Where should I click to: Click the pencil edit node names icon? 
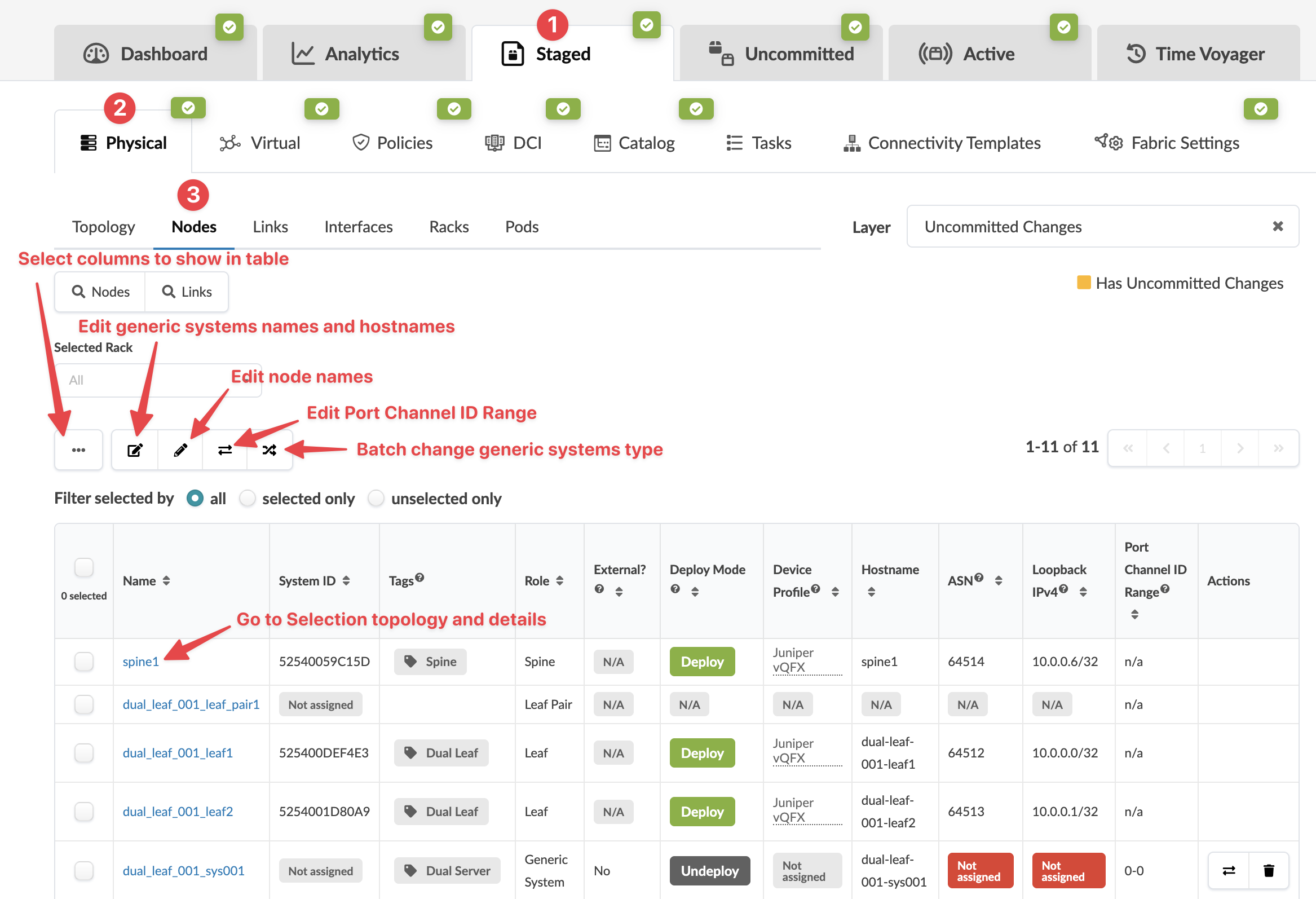coord(180,450)
